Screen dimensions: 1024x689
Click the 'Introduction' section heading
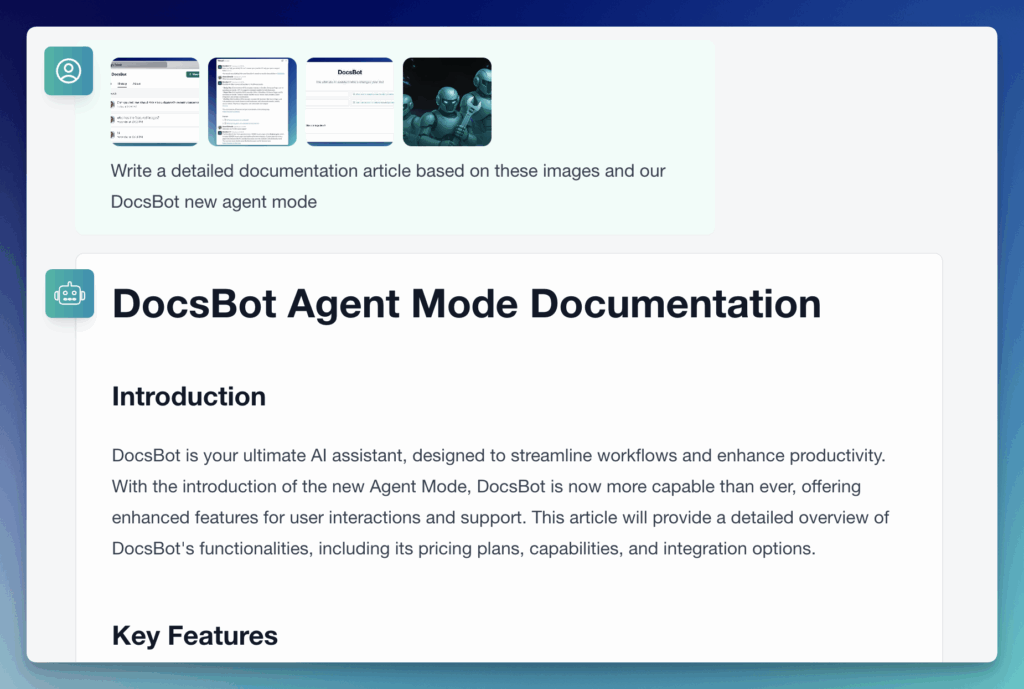click(x=189, y=397)
